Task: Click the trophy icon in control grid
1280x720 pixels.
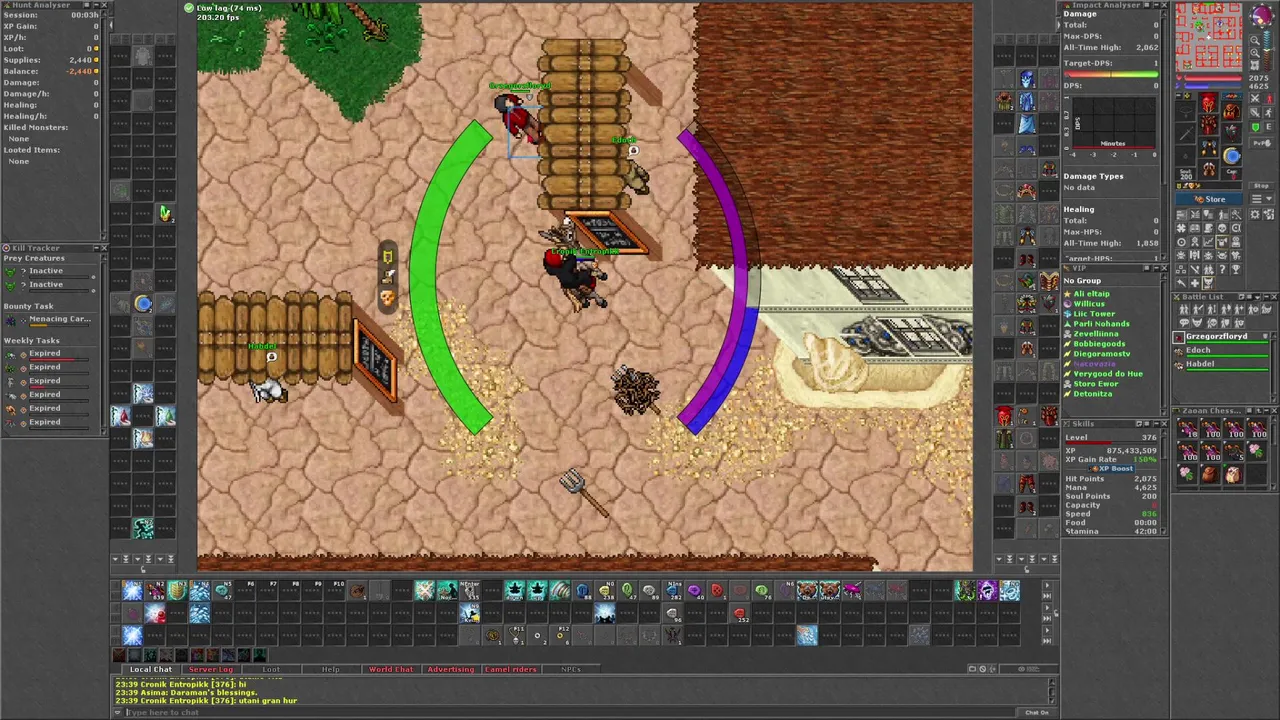Action: coord(1235,269)
